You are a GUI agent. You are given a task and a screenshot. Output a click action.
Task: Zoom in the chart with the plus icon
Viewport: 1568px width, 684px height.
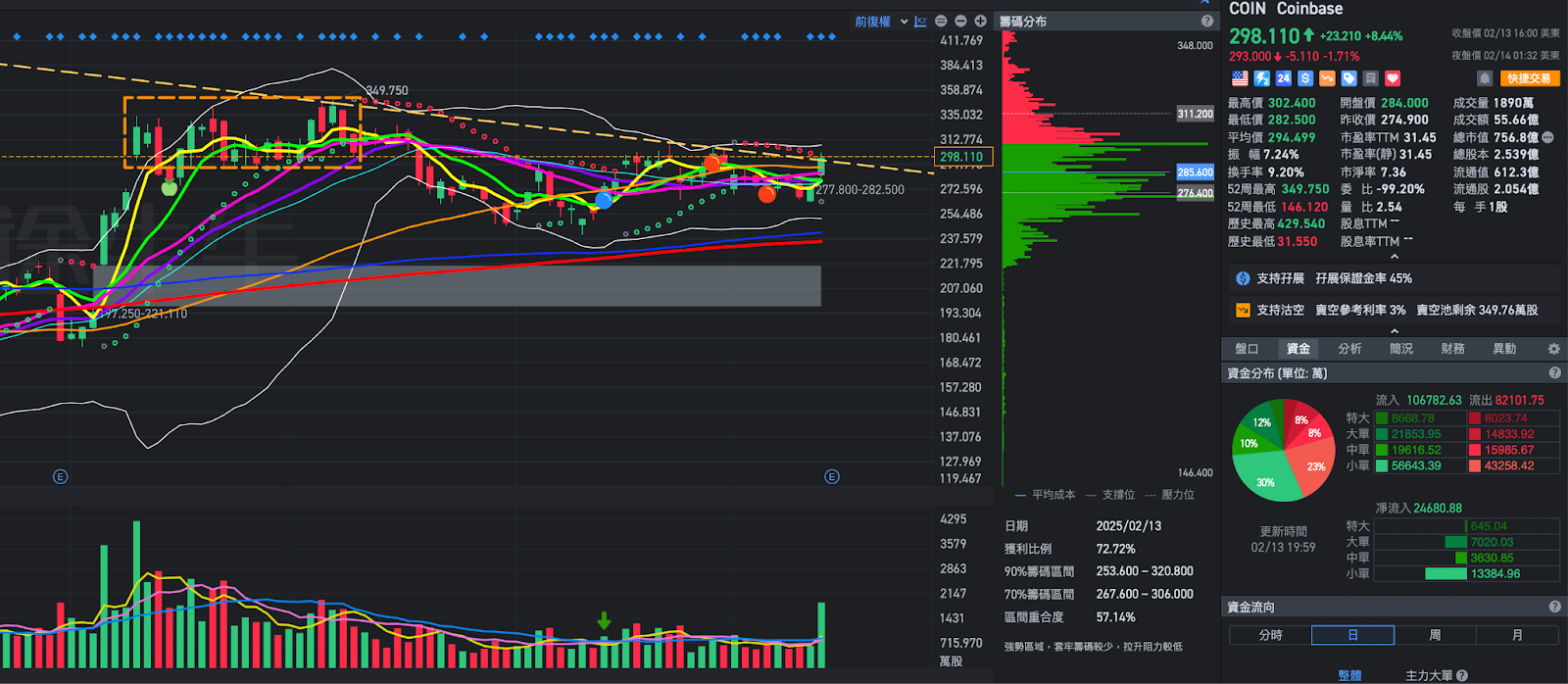[980, 21]
